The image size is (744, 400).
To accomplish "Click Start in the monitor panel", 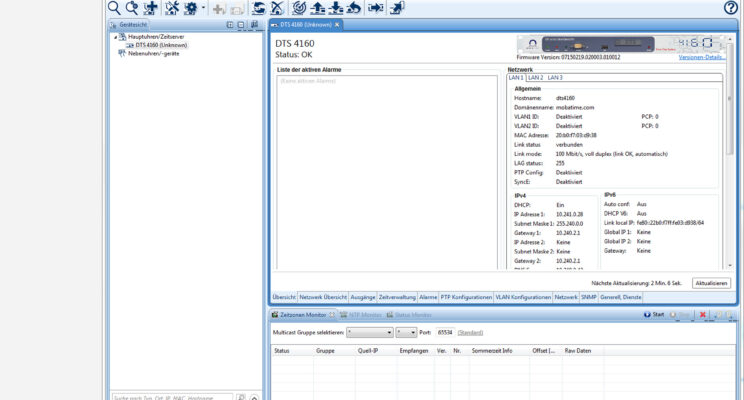I will pos(654,315).
